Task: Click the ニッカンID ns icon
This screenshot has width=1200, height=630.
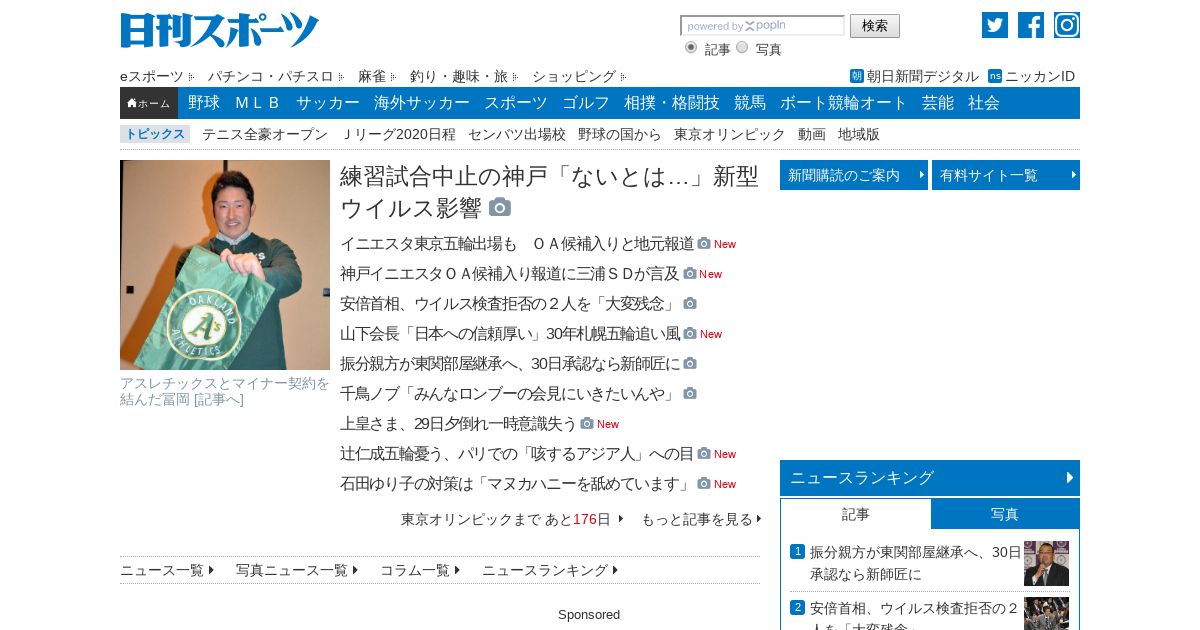Action: tap(995, 76)
